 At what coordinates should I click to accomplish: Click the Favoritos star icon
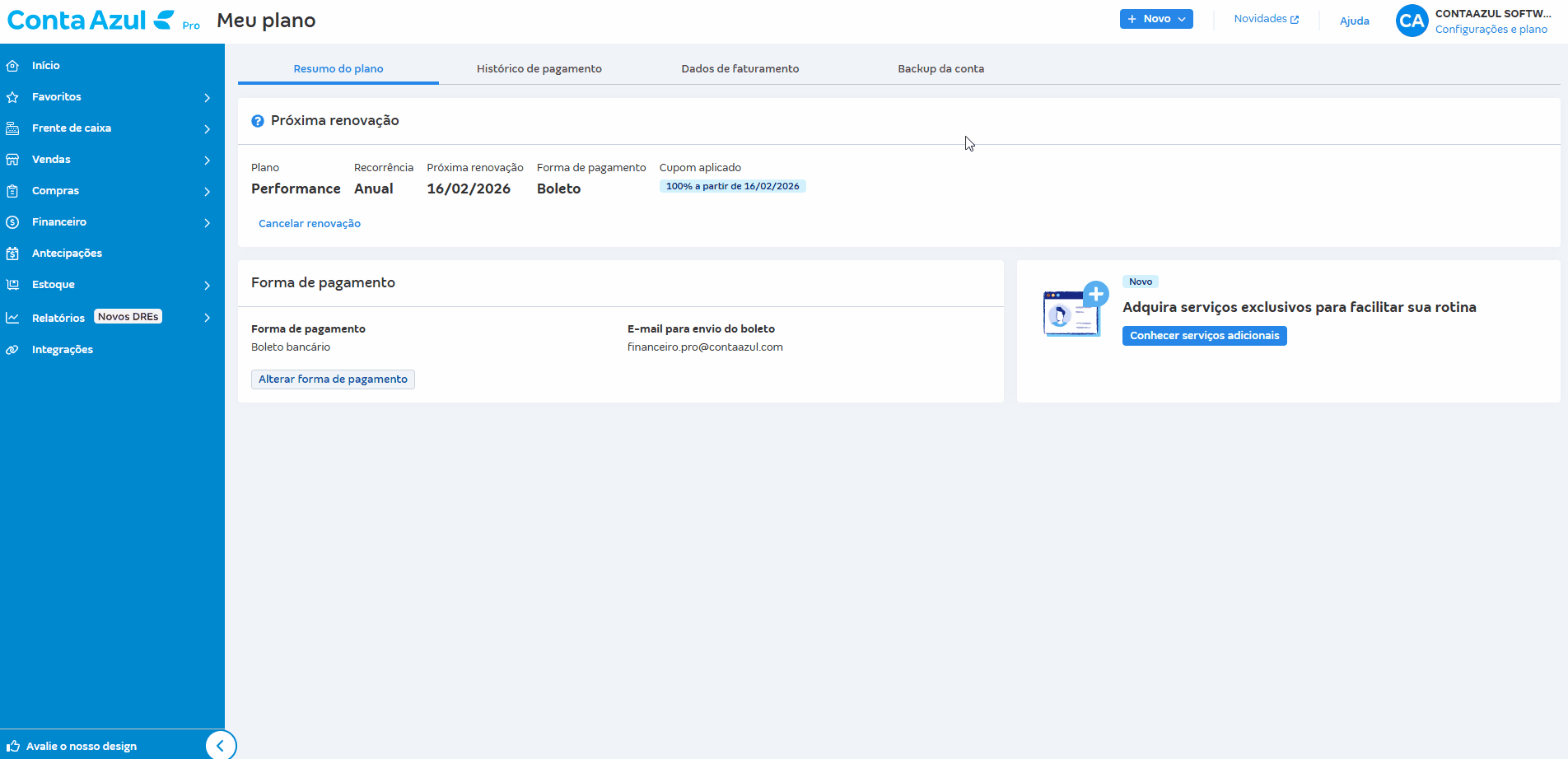[x=12, y=97]
